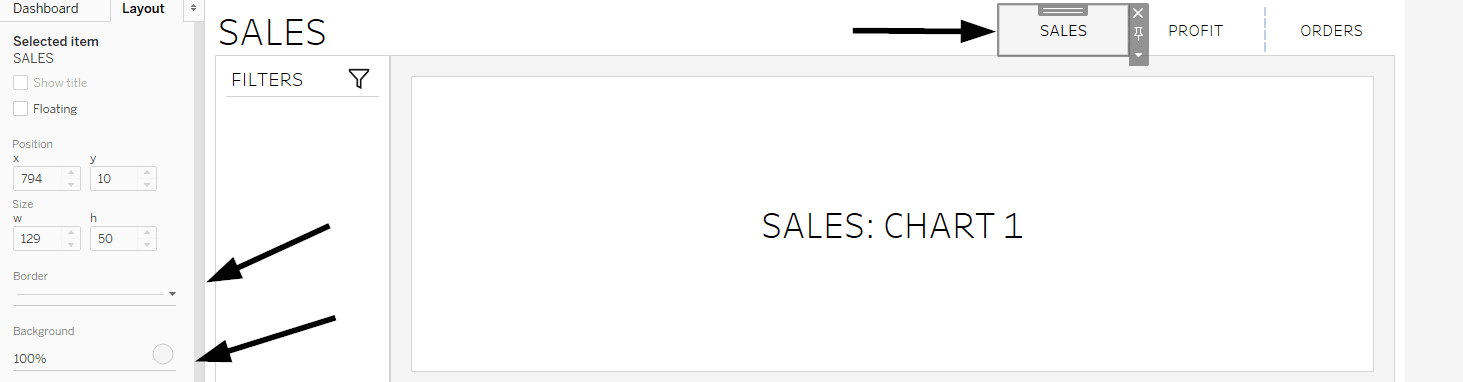Remove the selected SALES item with X
The width and height of the screenshot is (1463, 382).
(1138, 14)
